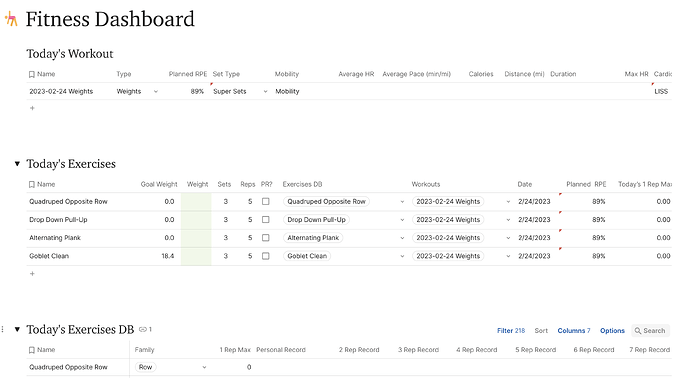Click the Fitness Dashboard page icon
The image size is (690, 378).
[11, 19]
